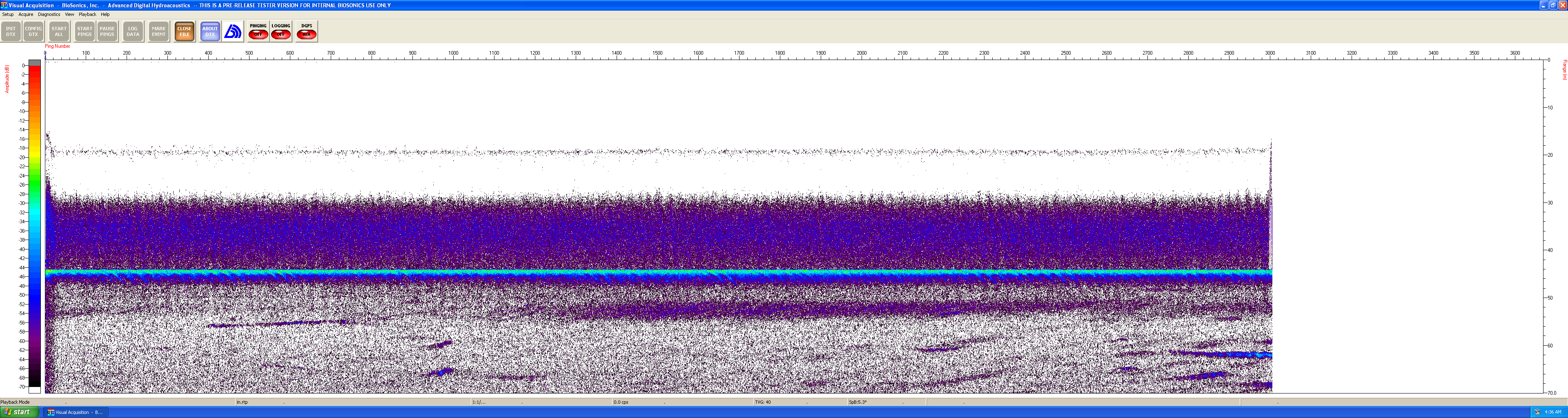Screen dimensions: 1568x418
Task: Click the 'Playback Mode' status bar text
Action: (15, 402)
